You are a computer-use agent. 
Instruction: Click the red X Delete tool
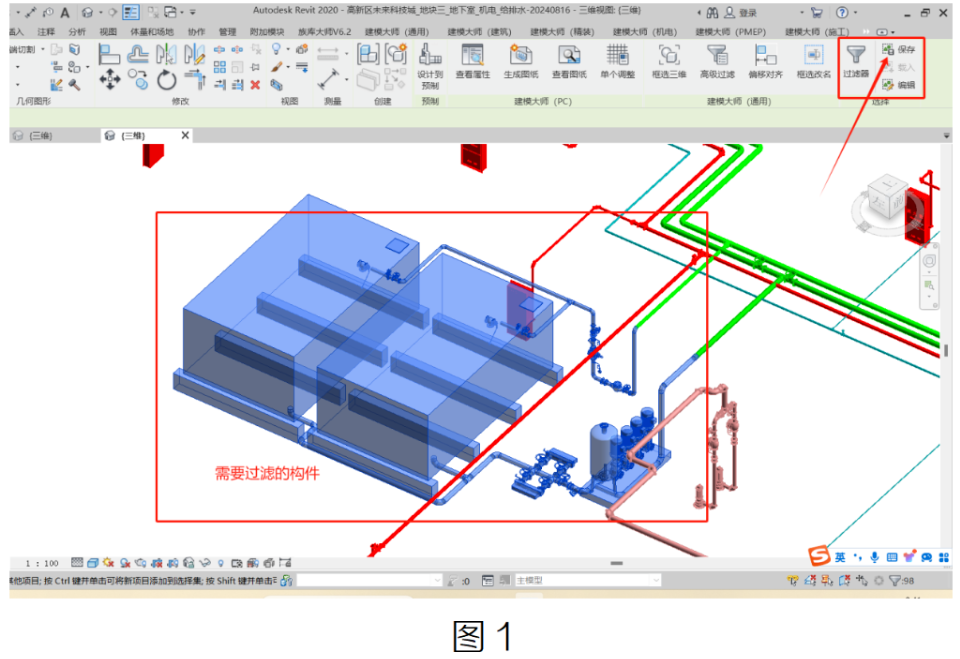coord(255,85)
